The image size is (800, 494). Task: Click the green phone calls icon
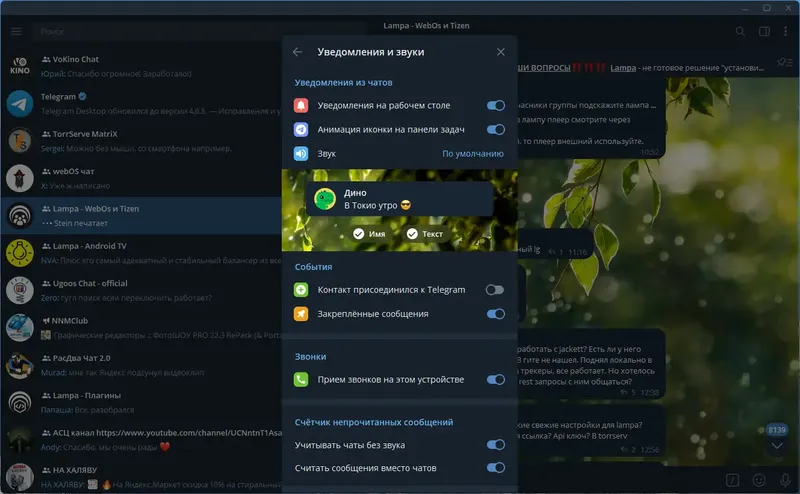[301, 380]
